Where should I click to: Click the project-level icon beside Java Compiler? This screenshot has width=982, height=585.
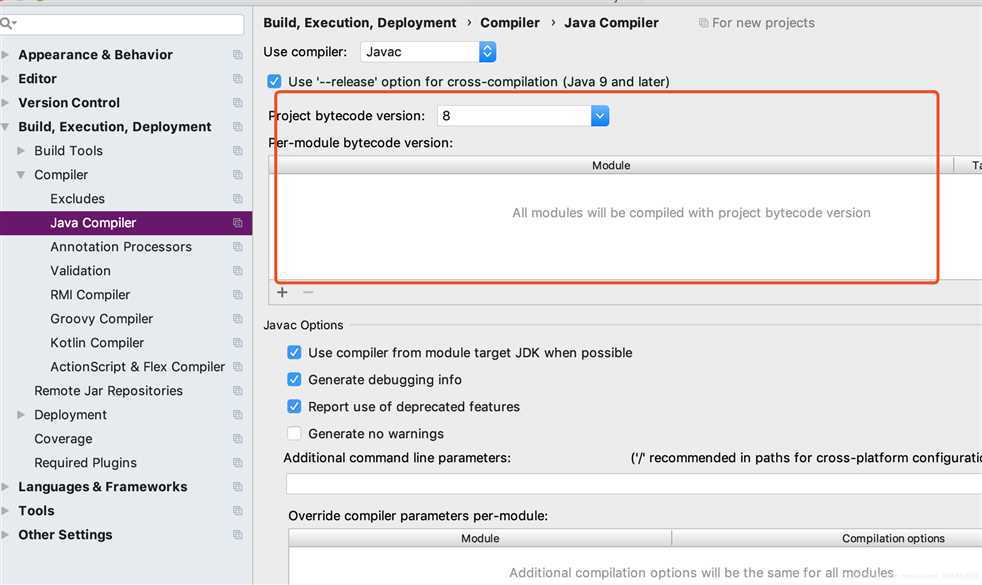pyautogui.click(x=237, y=223)
